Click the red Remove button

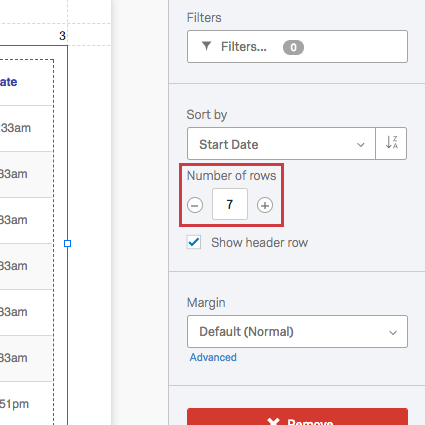297,417
